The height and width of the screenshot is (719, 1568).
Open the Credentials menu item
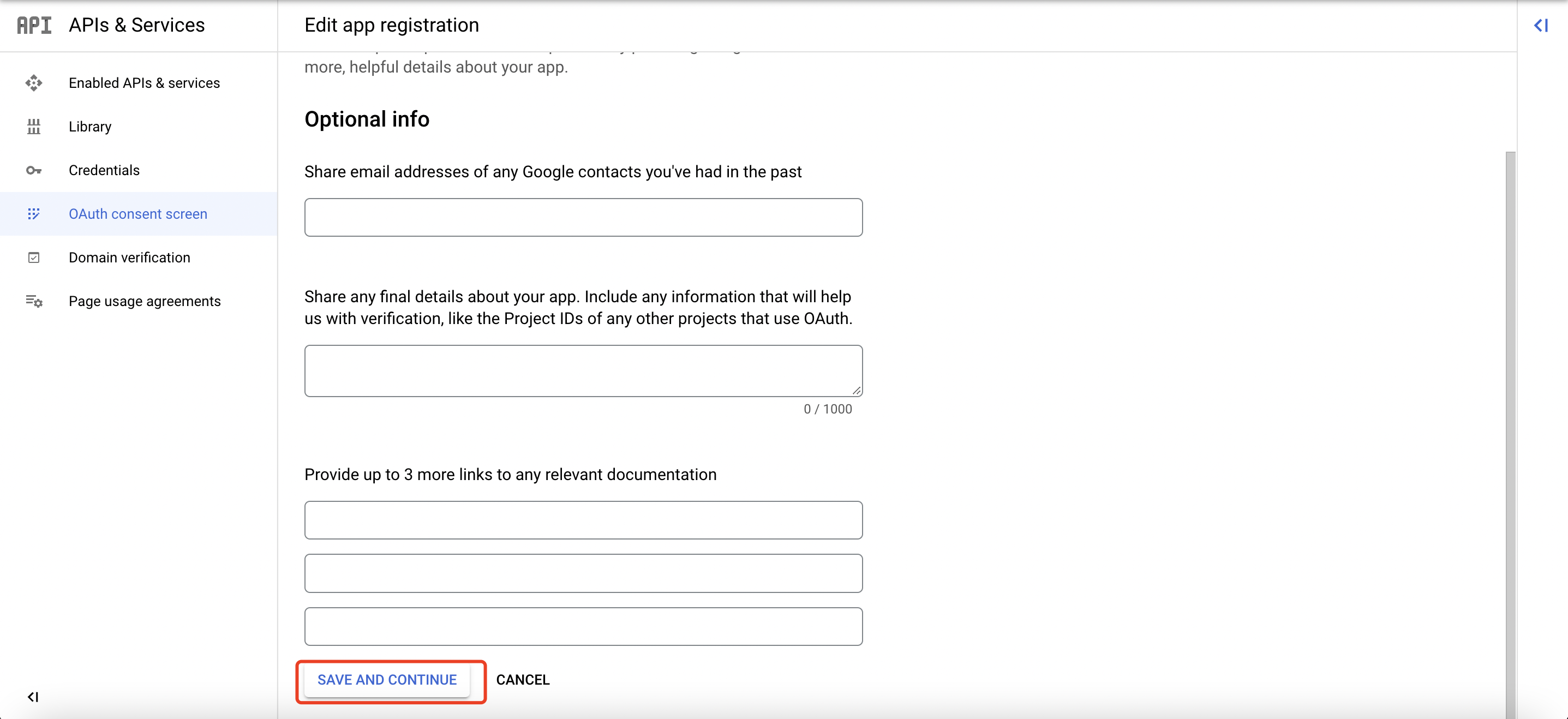(104, 170)
